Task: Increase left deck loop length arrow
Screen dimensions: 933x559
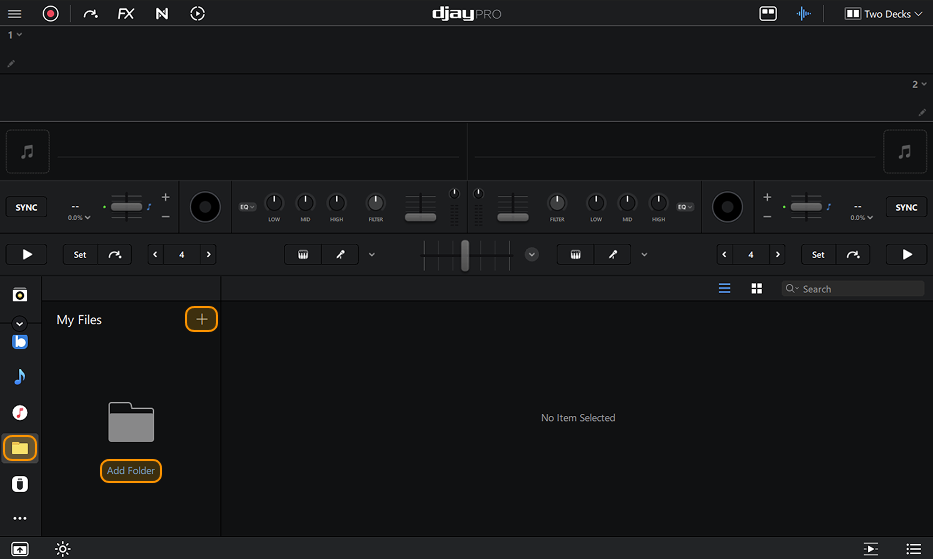Action: (208, 254)
